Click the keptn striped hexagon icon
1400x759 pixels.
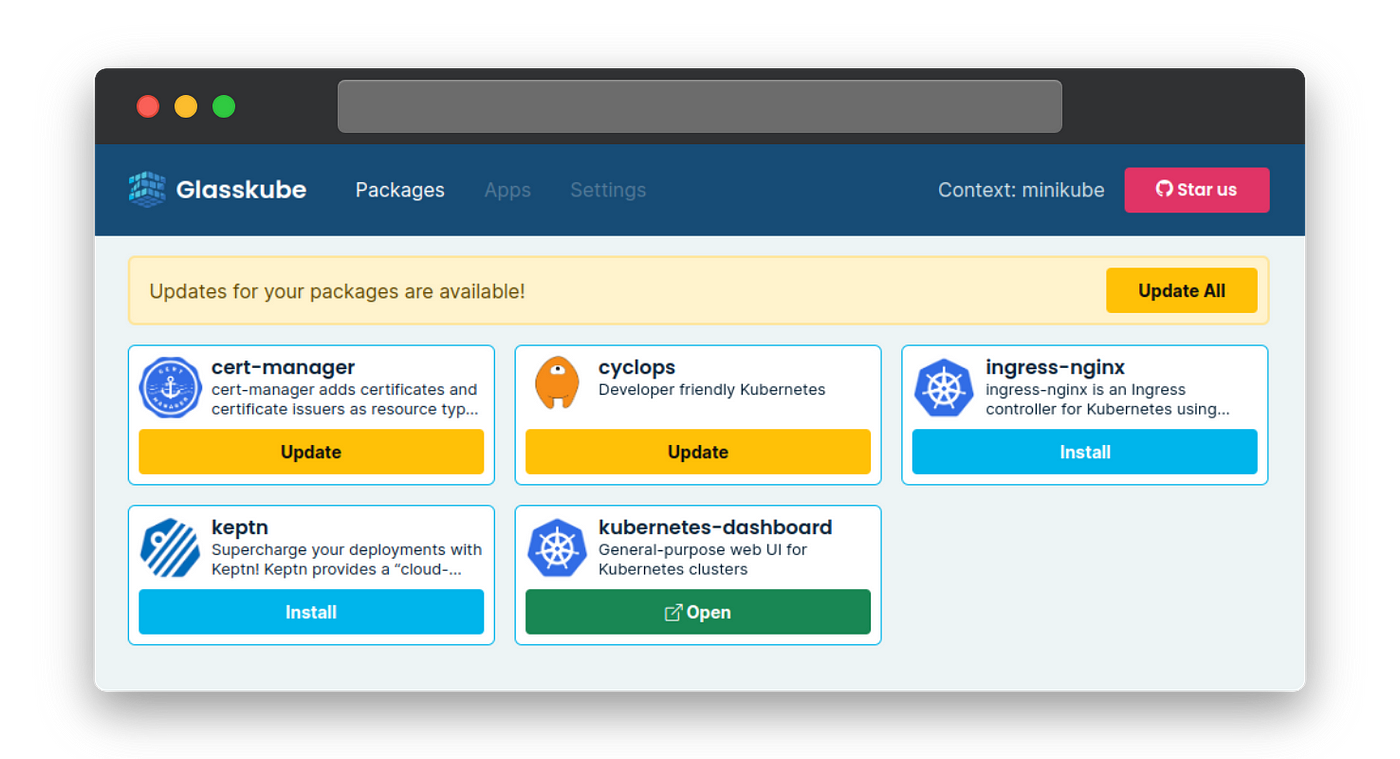pyautogui.click(x=170, y=547)
